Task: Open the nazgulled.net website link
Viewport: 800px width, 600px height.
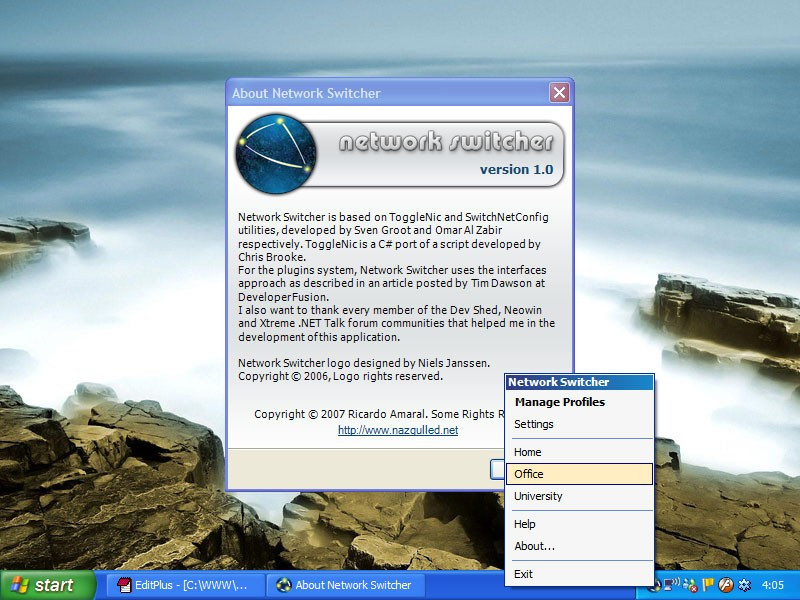Action: [x=398, y=430]
